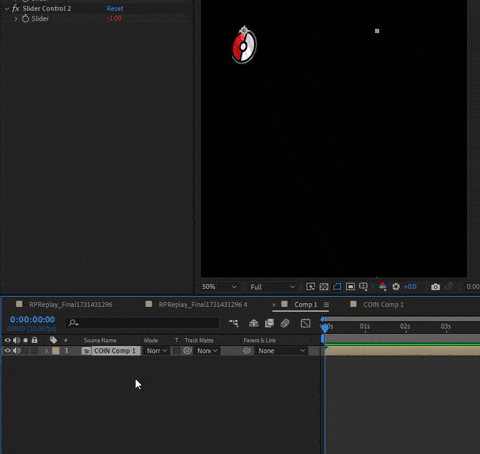Open the Full resolution dropdown
Screen dimensions: 480x454
(x=273, y=287)
